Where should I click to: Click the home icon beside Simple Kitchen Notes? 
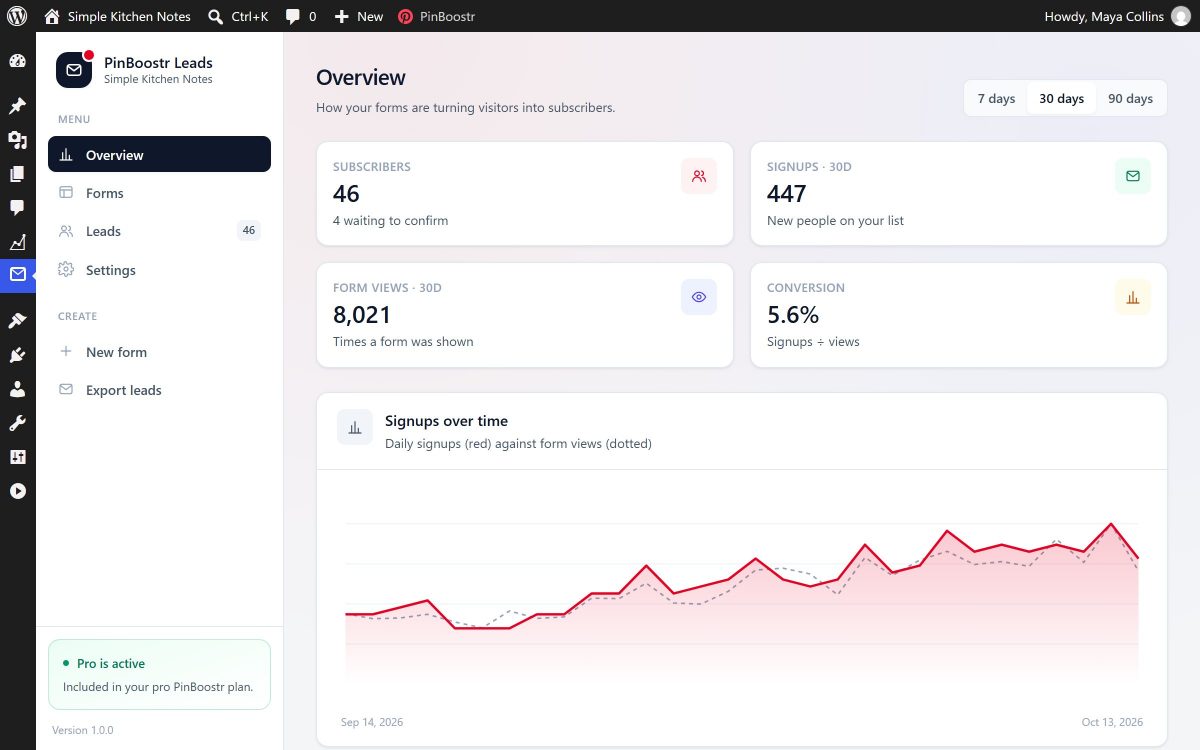(52, 16)
